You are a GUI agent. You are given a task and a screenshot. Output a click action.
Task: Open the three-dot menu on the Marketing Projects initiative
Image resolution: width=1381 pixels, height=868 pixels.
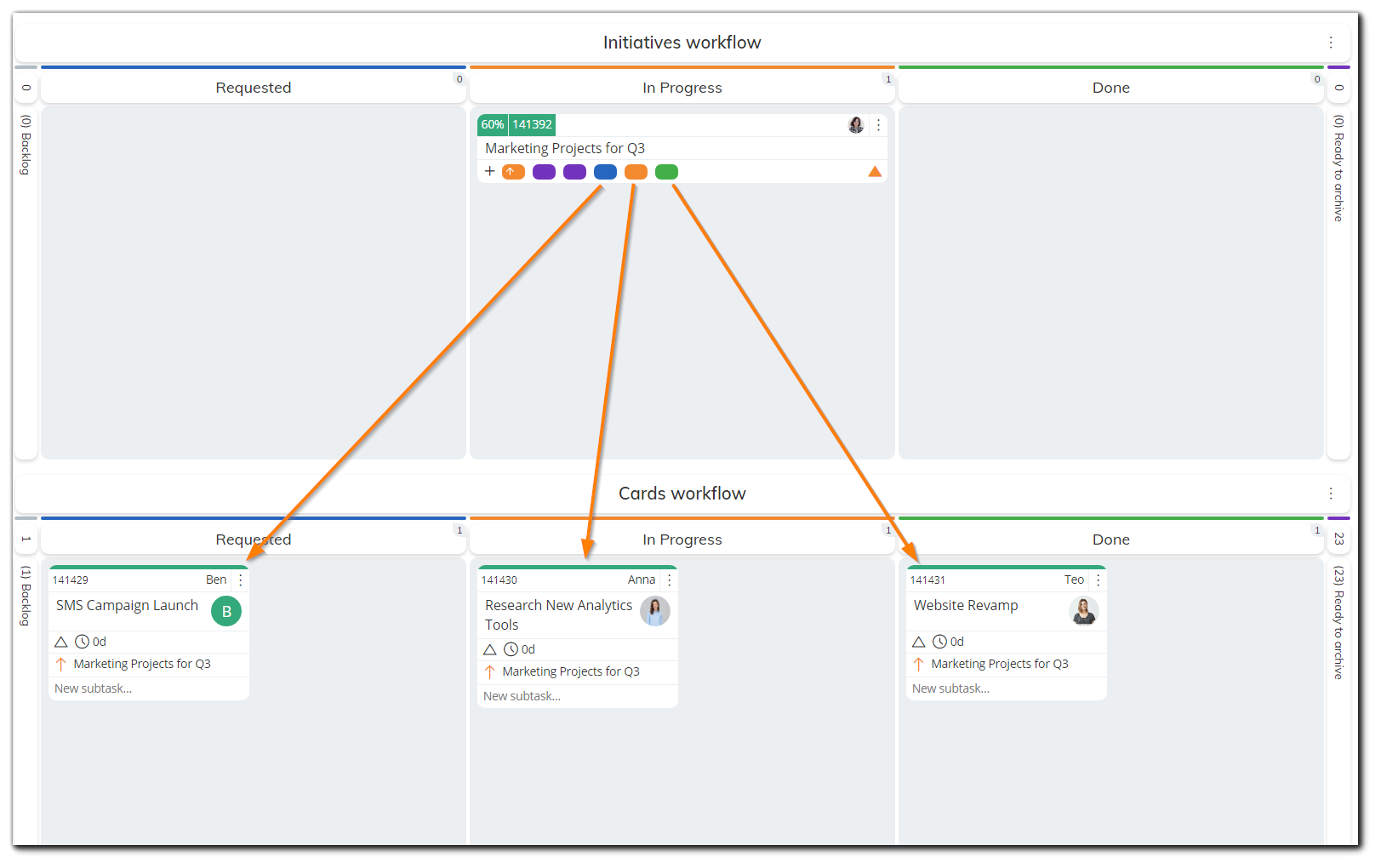click(x=878, y=124)
